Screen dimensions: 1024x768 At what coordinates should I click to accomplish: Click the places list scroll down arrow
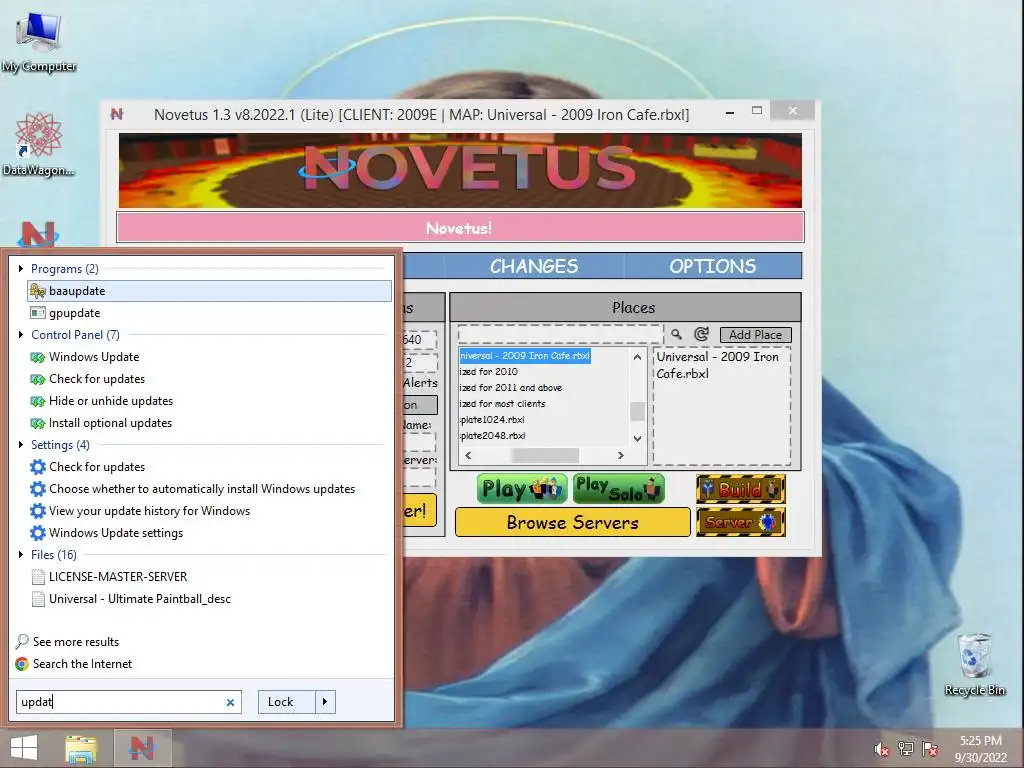pos(637,438)
